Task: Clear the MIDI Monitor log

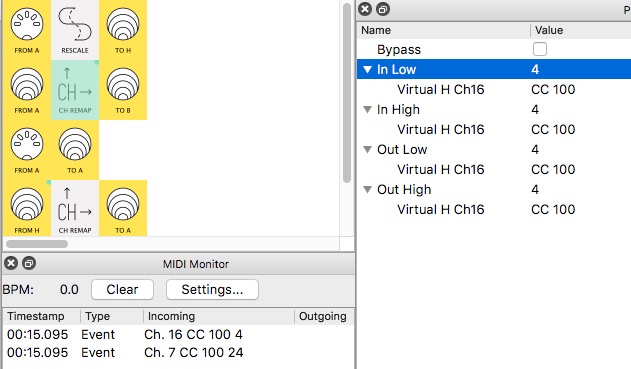Action: 122,289
